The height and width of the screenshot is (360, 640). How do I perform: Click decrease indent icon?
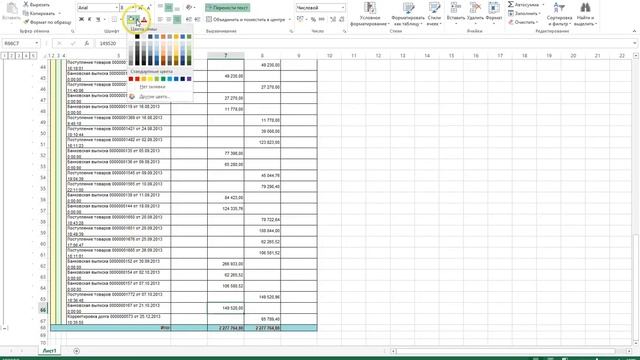tap(189, 19)
